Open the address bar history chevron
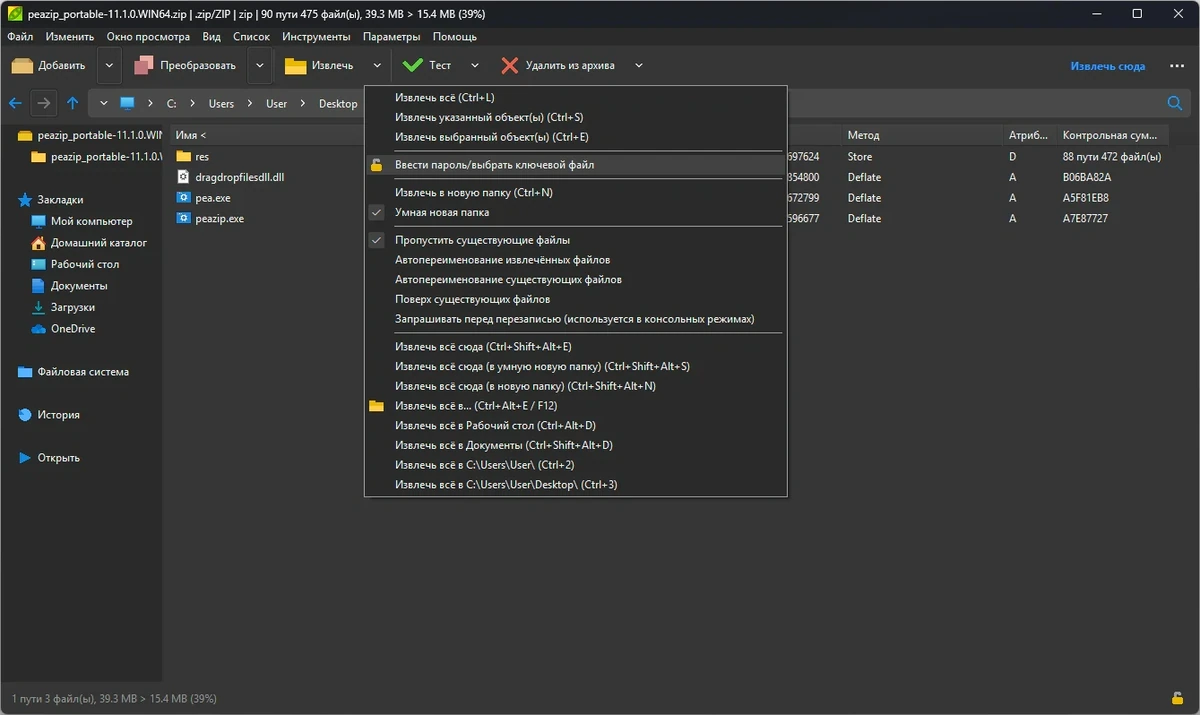This screenshot has height=715, width=1200. click(104, 103)
